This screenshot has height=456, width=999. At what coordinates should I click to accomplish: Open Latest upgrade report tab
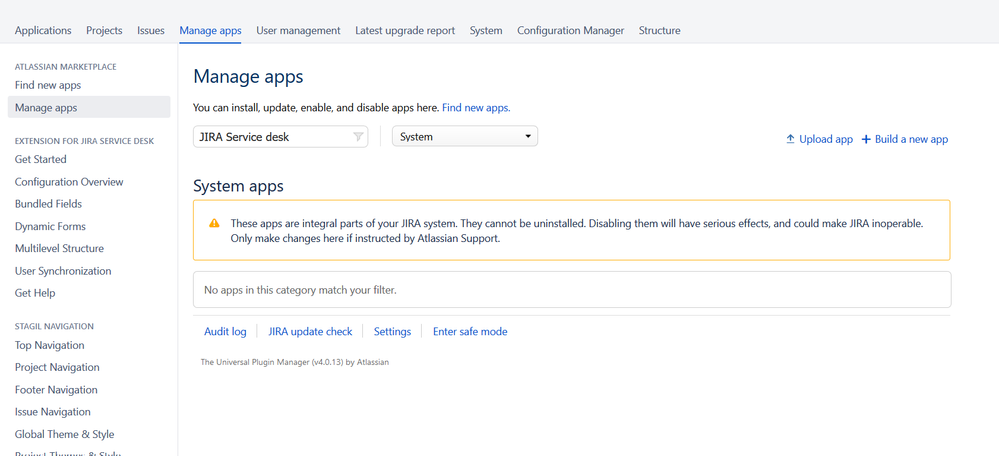(405, 31)
